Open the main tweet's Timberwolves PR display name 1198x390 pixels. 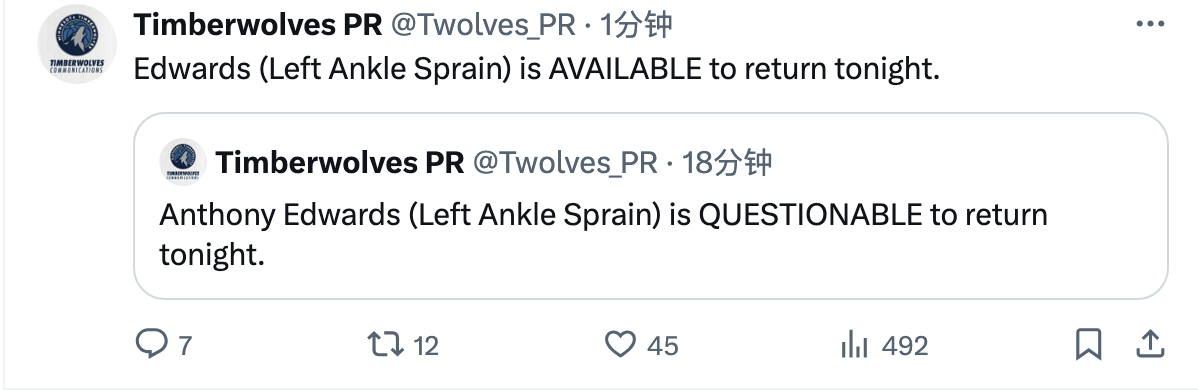(x=257, y=25)
